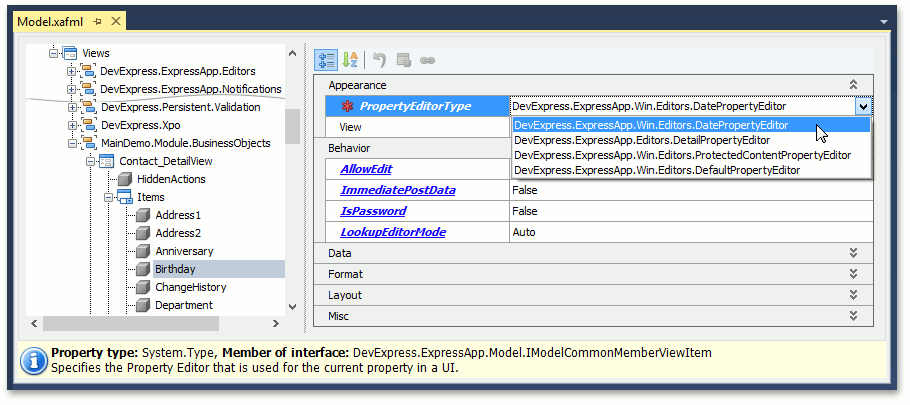Click the tree horizontal scrollbar thumb
Screen dimensions: 910x405
click(x=131, y=323)
